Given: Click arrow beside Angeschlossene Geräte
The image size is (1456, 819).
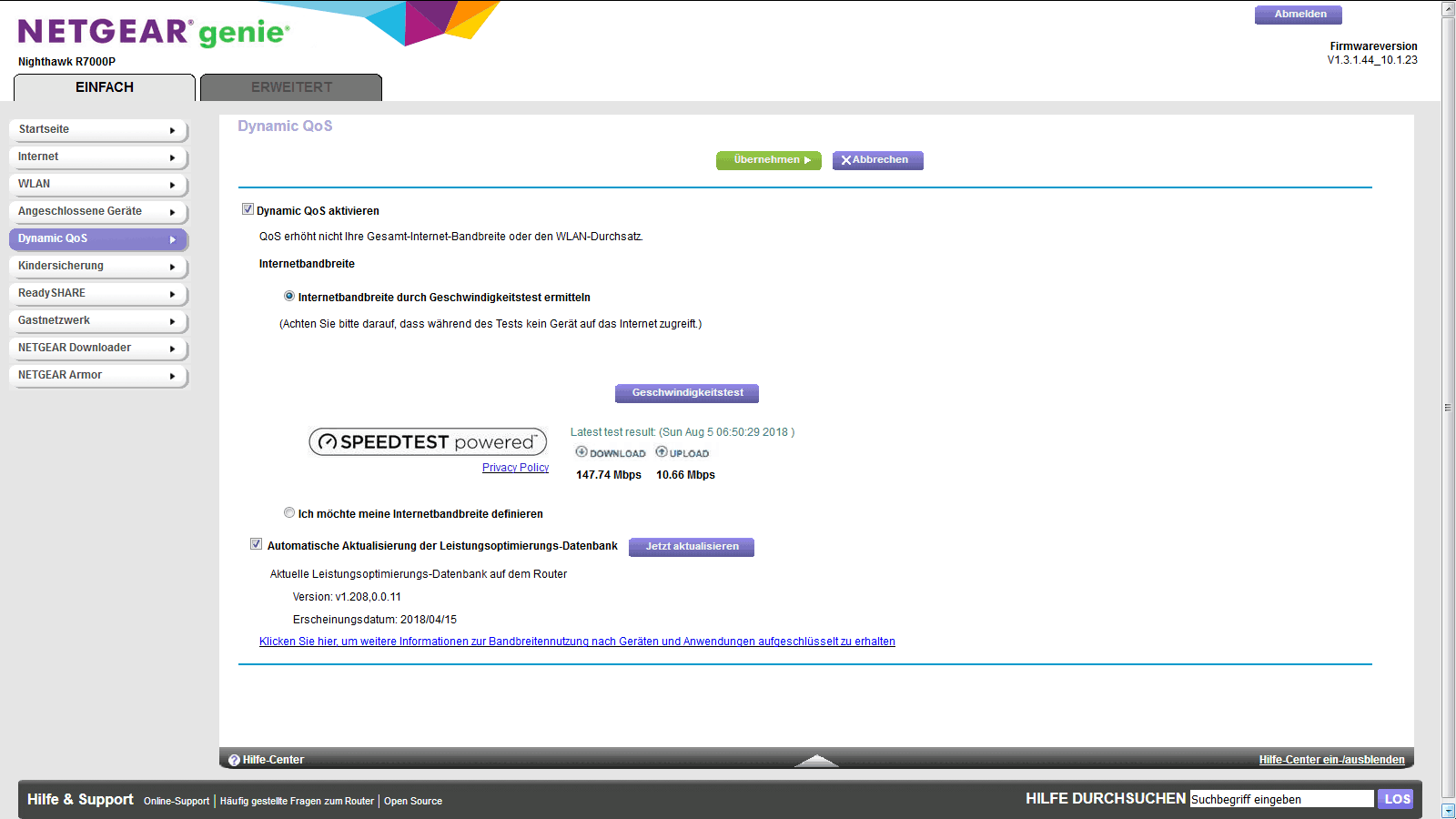Looking at the screenshot, I should pos(172,212).
